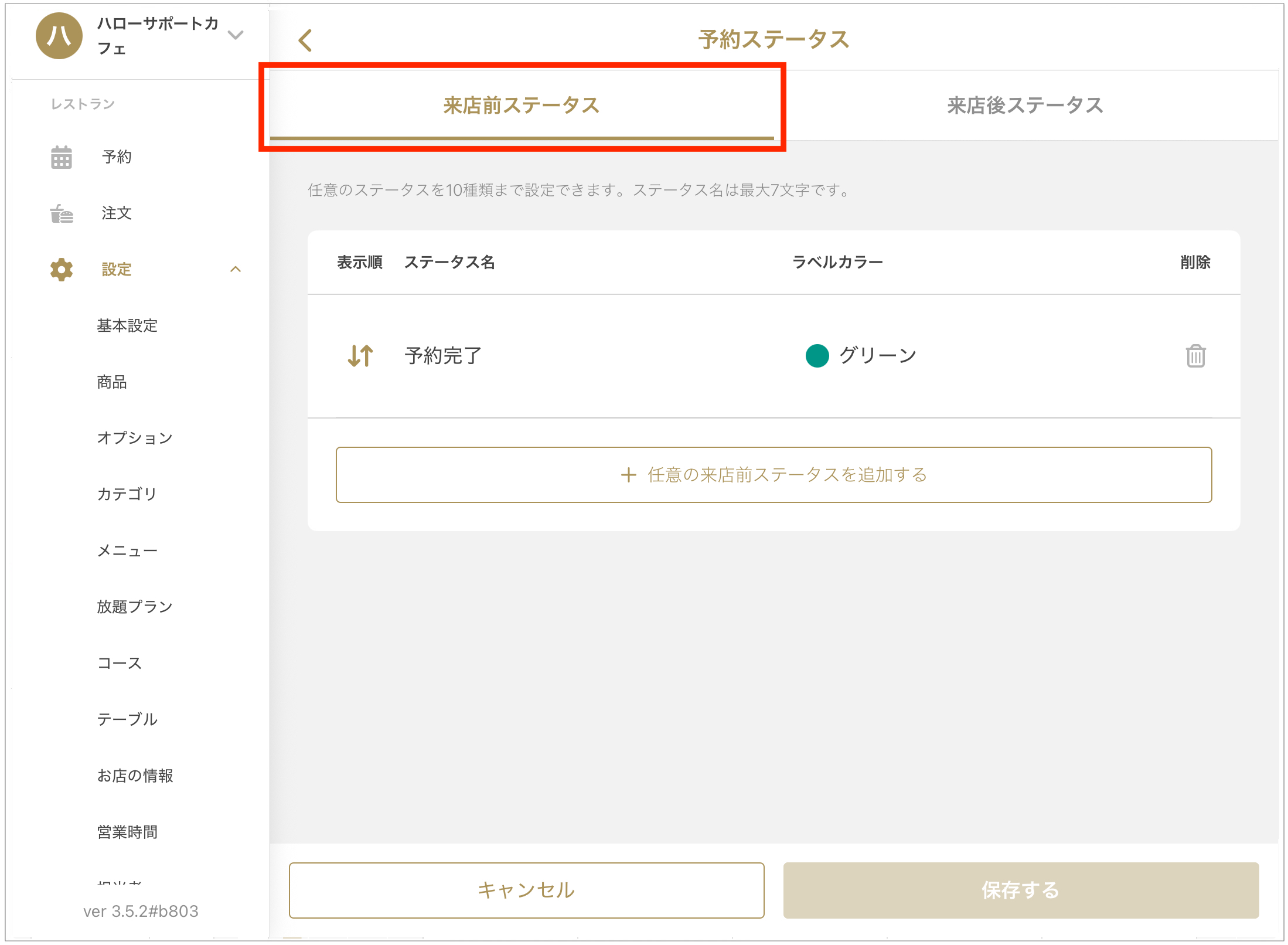Click the calendar icon next to 予約
Image resolution: width=1288 pixels, height=945 pixels.
pyautogui.click(x=62, y=157)
